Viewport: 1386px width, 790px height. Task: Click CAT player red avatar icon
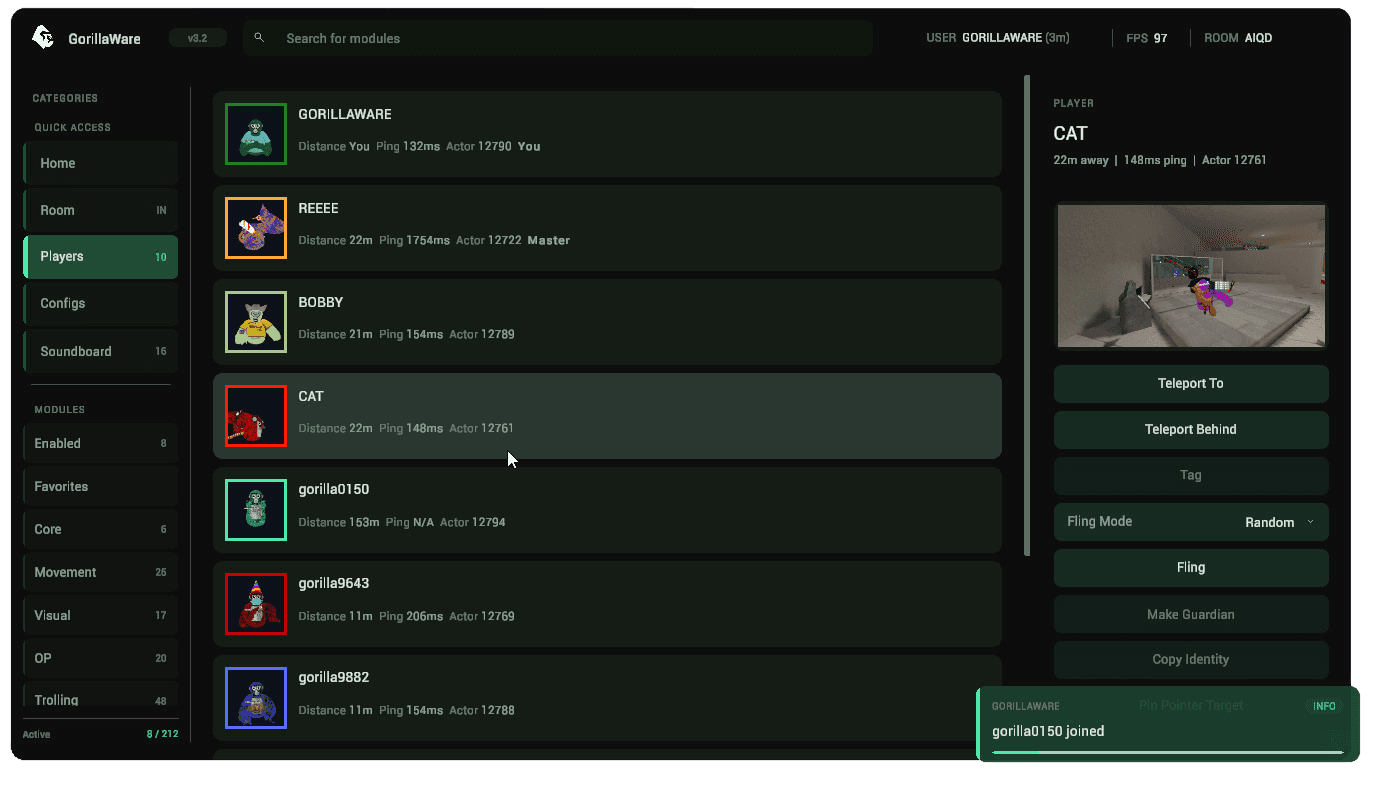[x=256, y=416]
